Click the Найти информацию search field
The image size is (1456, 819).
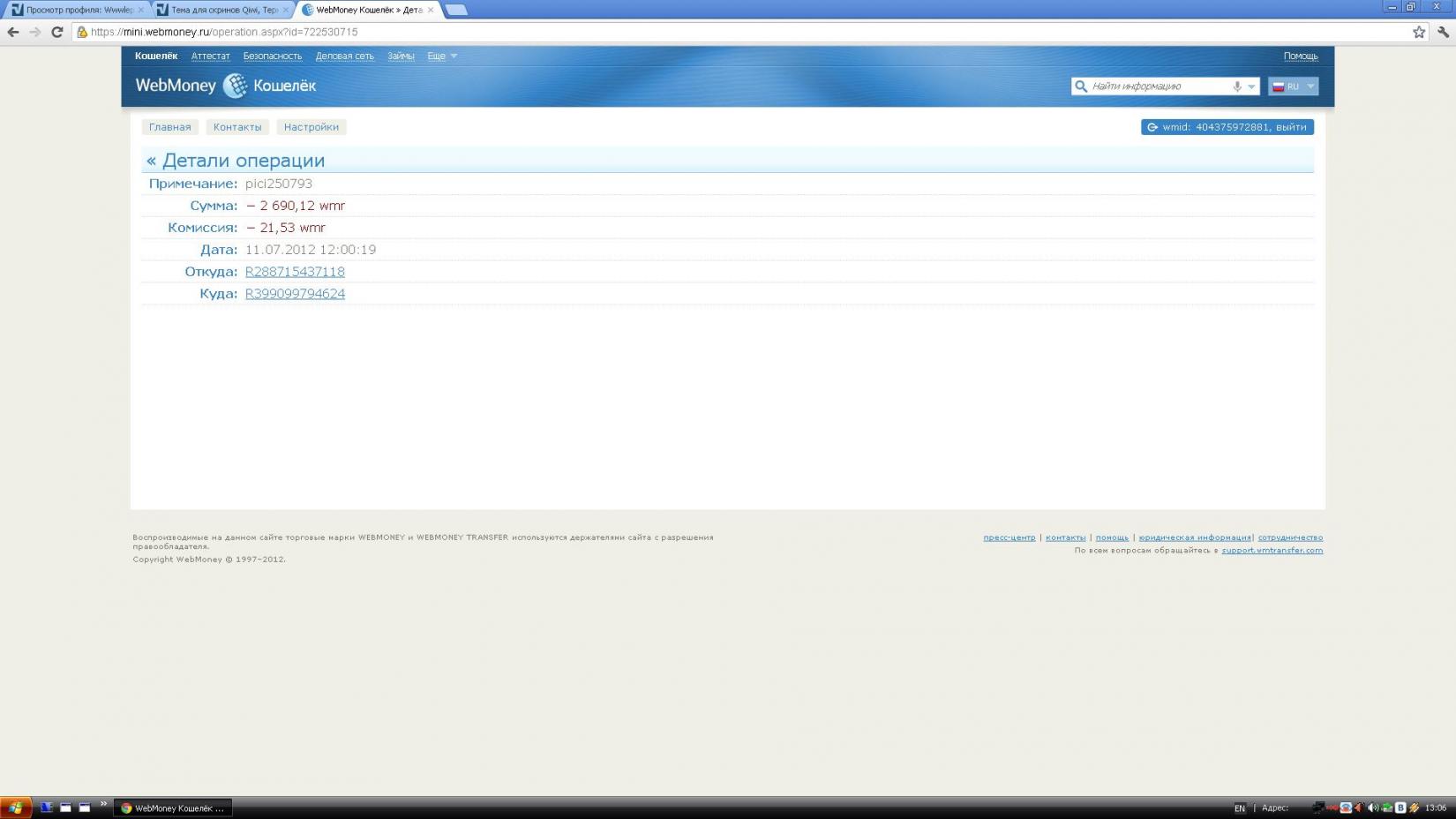(1156, 86)
